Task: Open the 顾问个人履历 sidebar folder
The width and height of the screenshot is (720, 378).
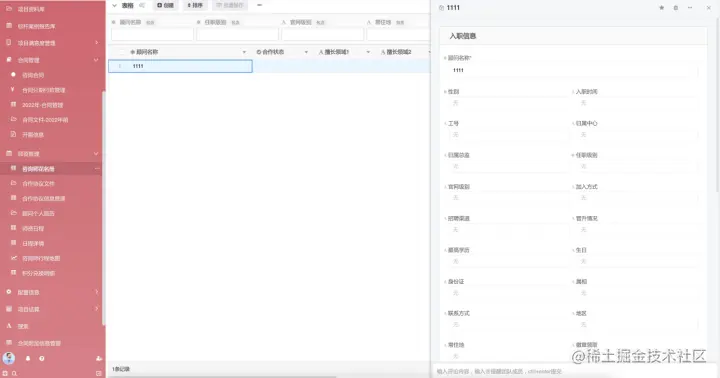Action: point(38,213)
